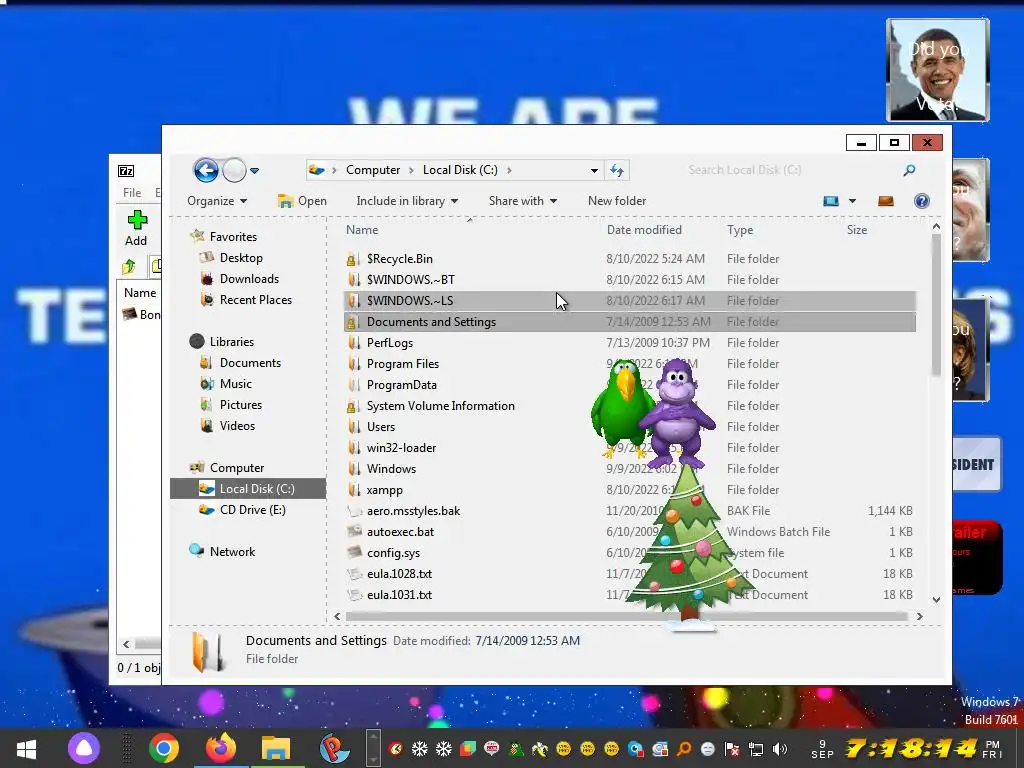
Task: Click the Change your view icon
Action: click(x=831, y=201)
